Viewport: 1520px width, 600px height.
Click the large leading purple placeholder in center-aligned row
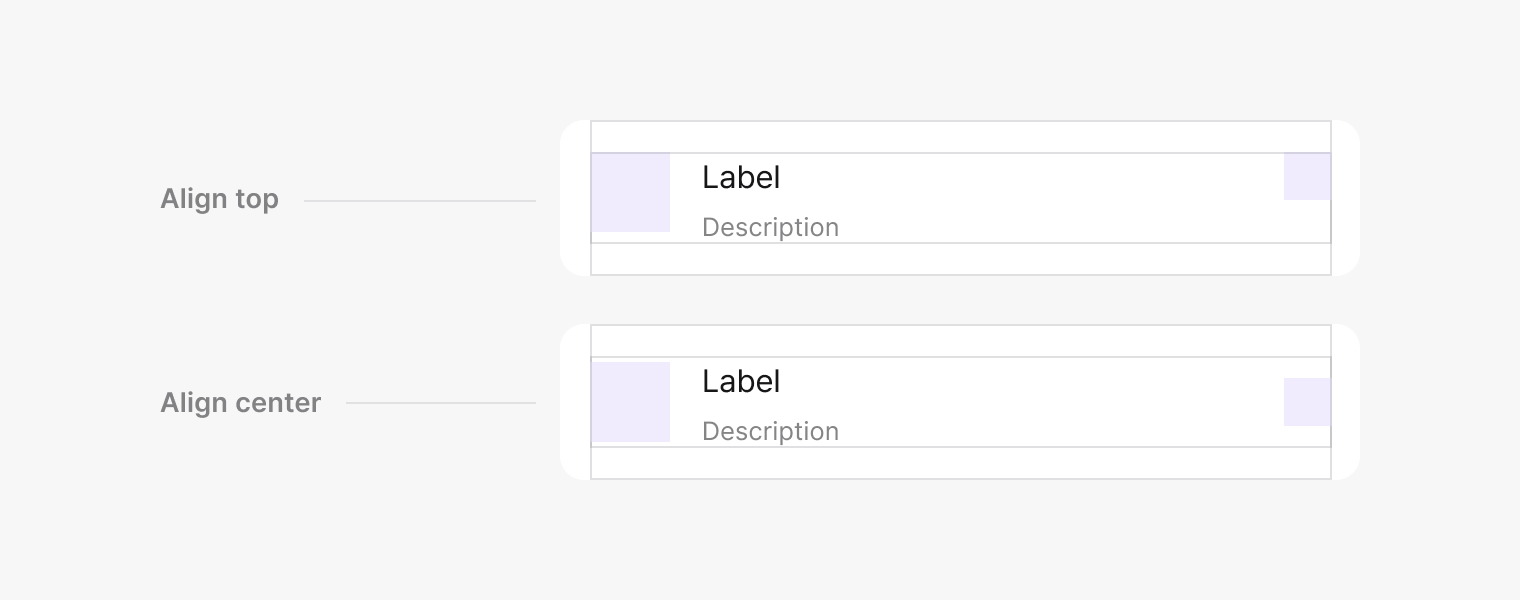coord(630,402)
